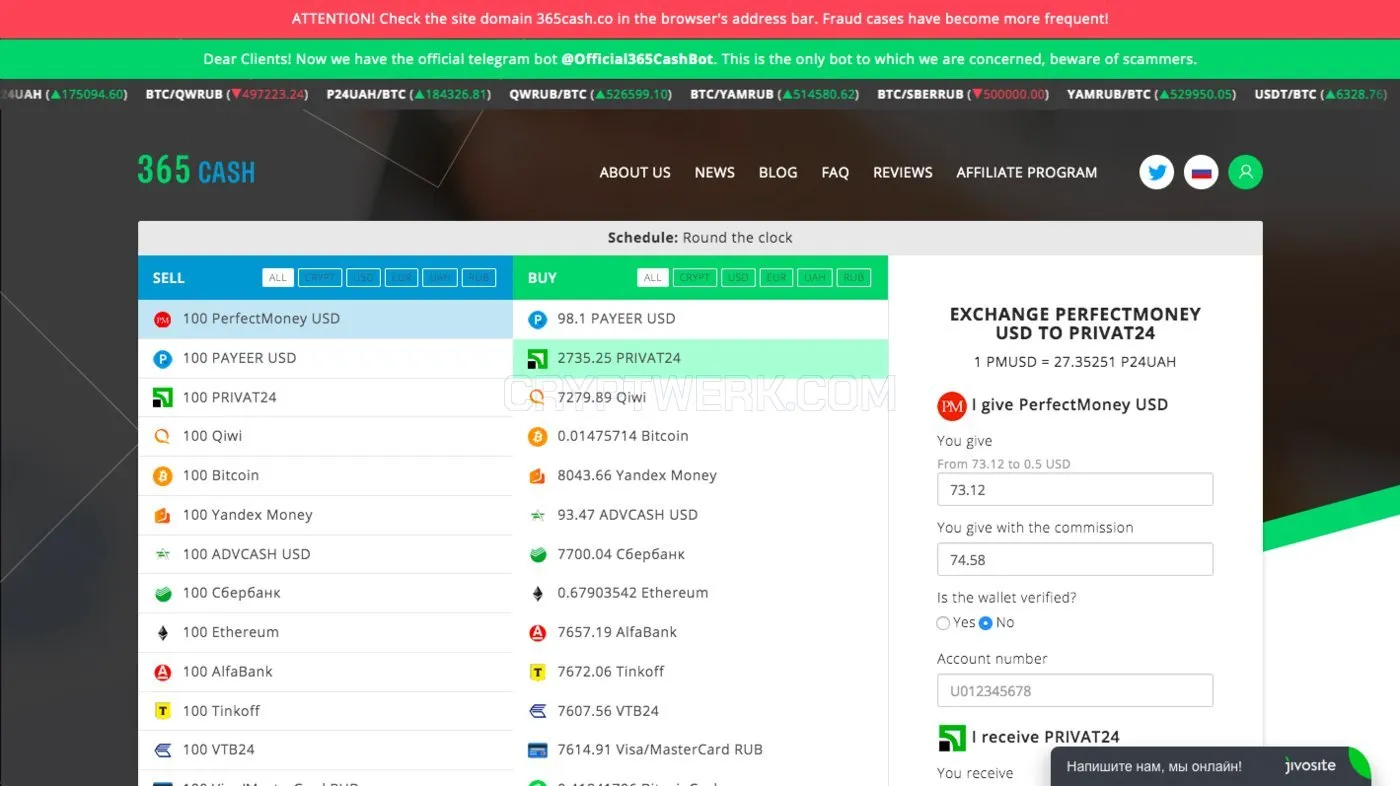Screen dimensions: 1400x786
Task: Click the Yandex Money icon in the Sell list
Action: click(162, 515)
